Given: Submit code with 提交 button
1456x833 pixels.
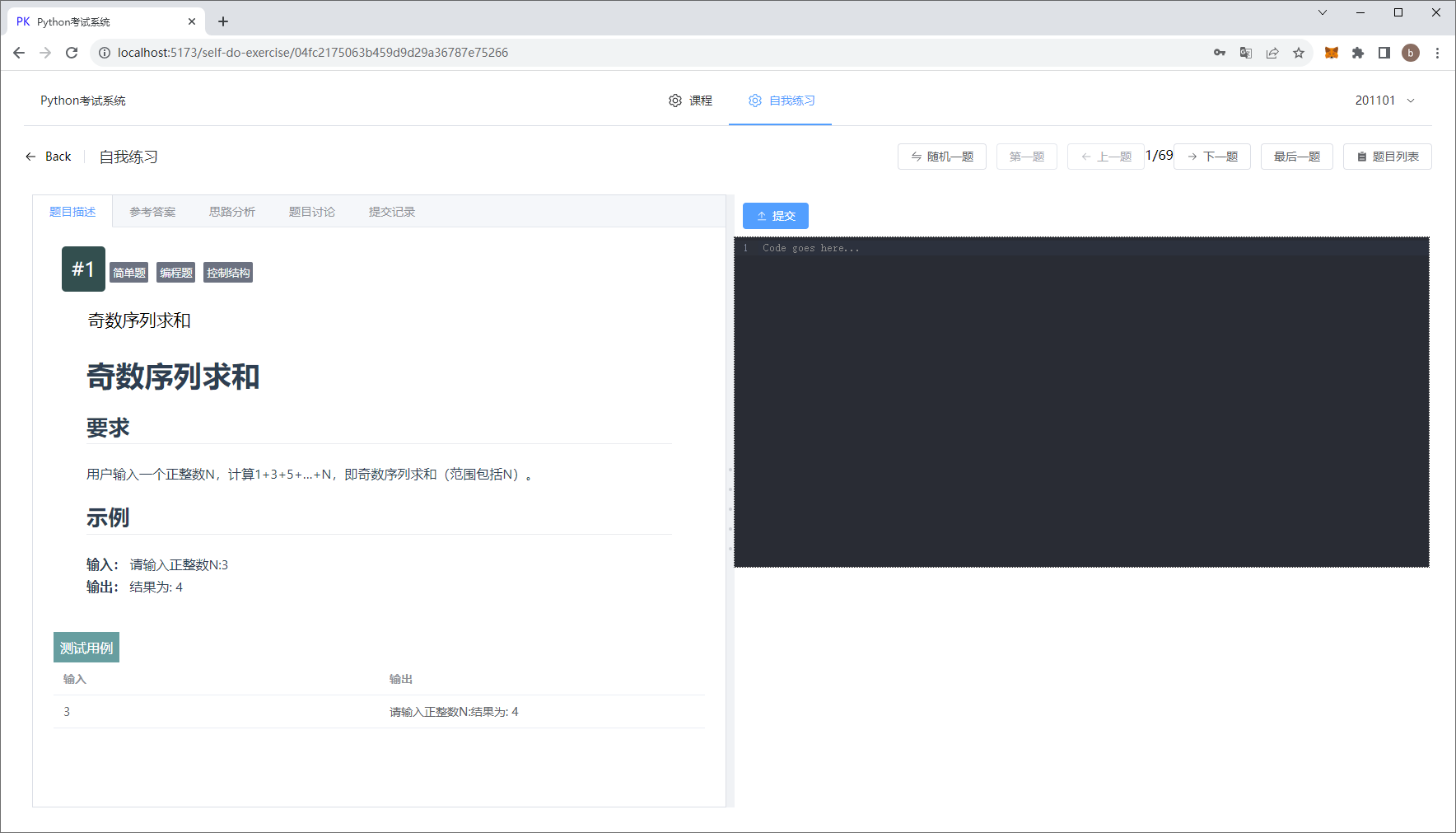Looking at the screenshot, I should point(776,216).
